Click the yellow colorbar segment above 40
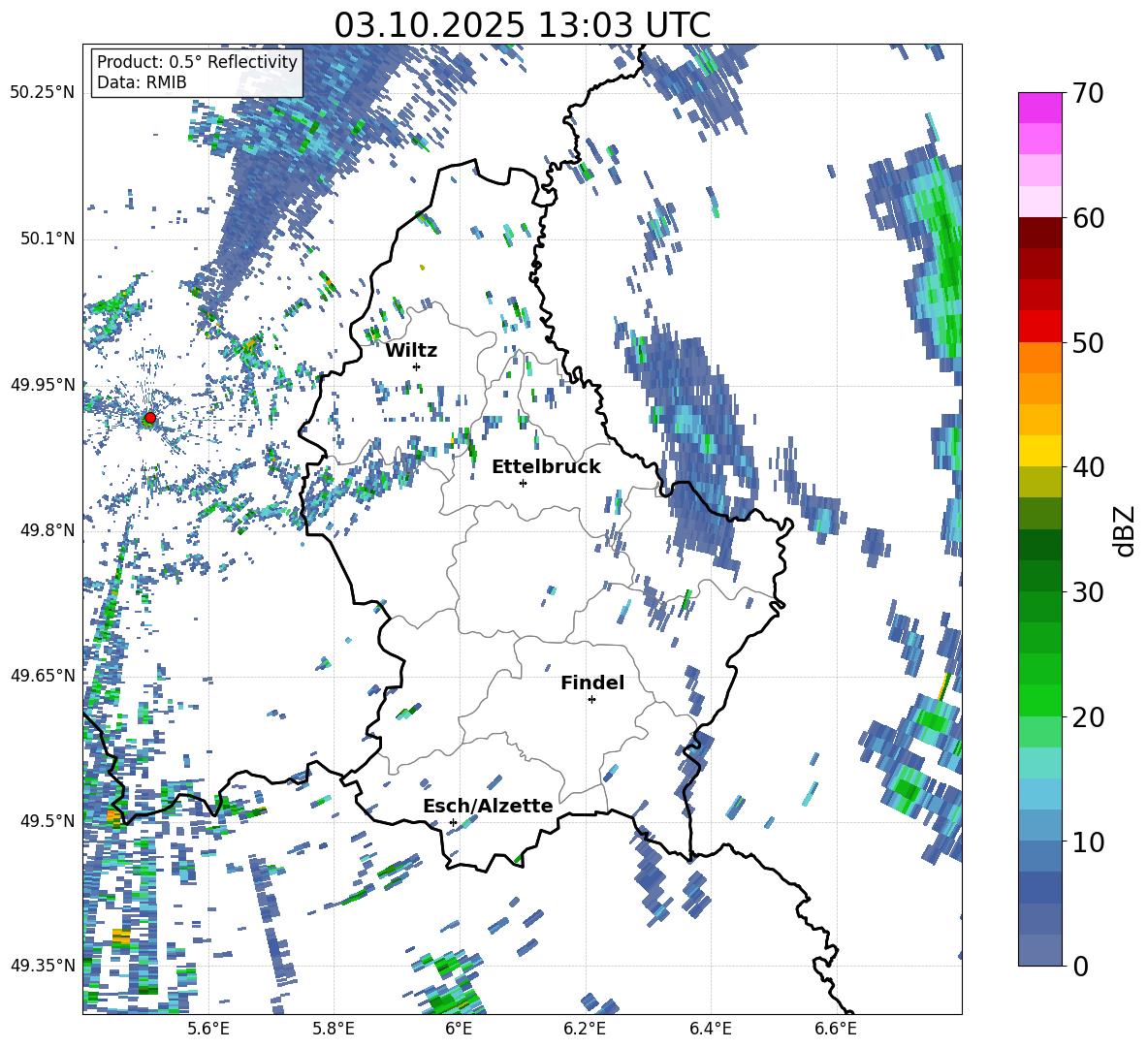Image resolution: width=1148 pixels, height=1048 pixels. (1039, 451)
